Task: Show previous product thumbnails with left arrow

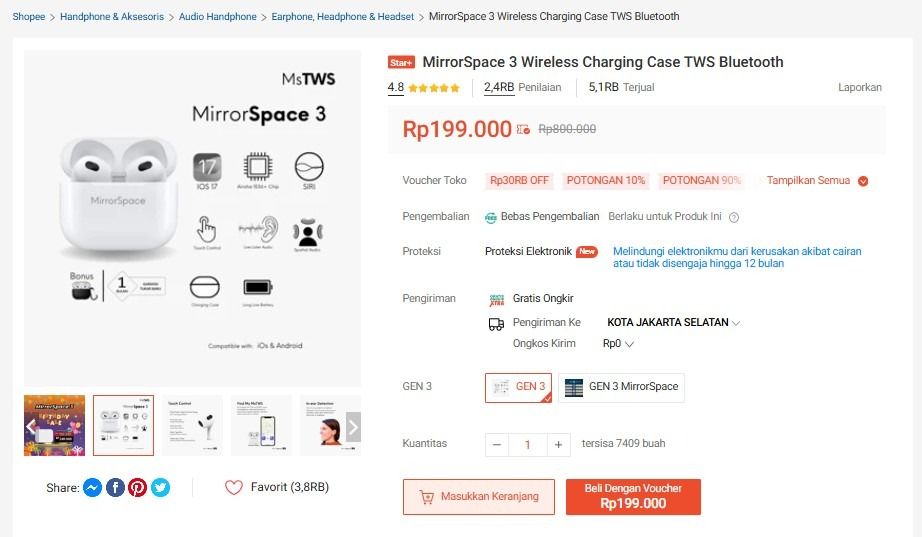Action: [31, 425]
